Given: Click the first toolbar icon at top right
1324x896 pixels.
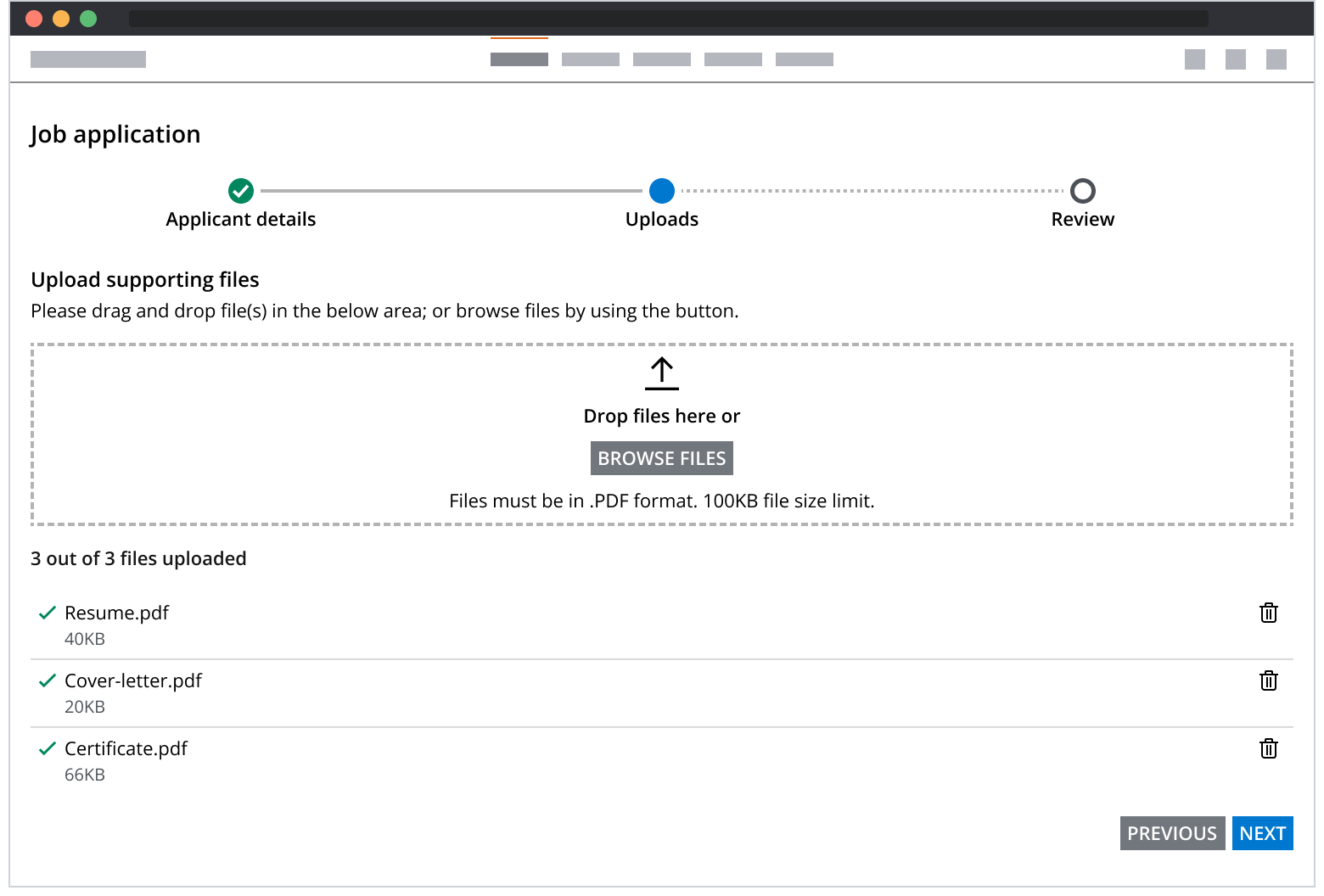Looking at the screenshot, I should click(x=1194, y=59).
